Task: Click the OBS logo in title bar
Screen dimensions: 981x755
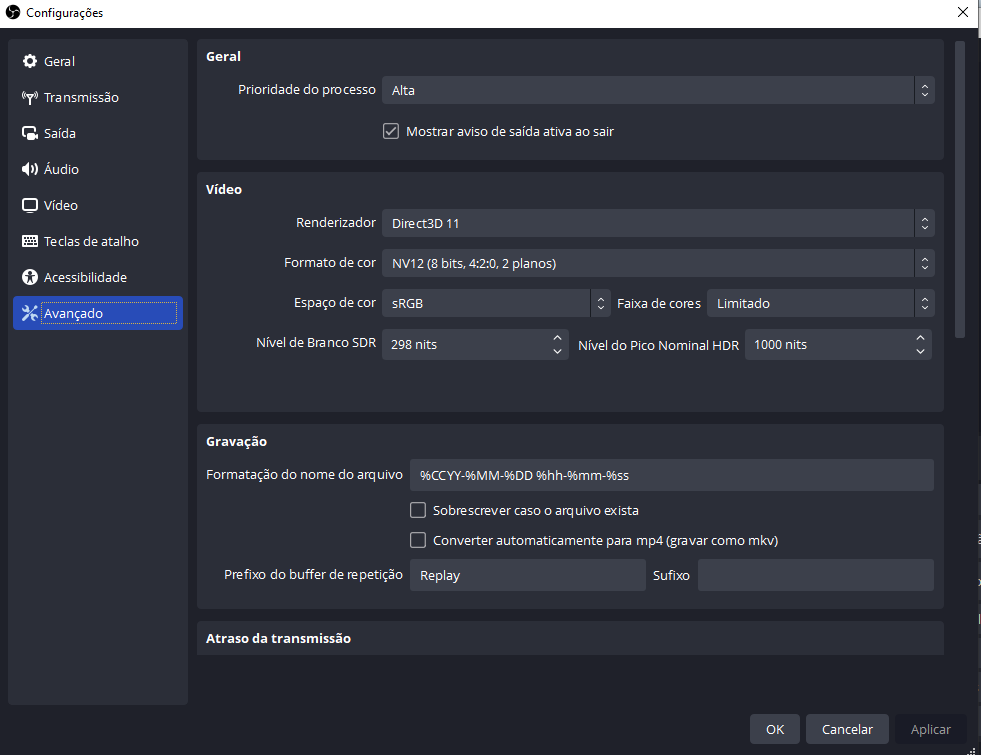Action: (13, 13)
